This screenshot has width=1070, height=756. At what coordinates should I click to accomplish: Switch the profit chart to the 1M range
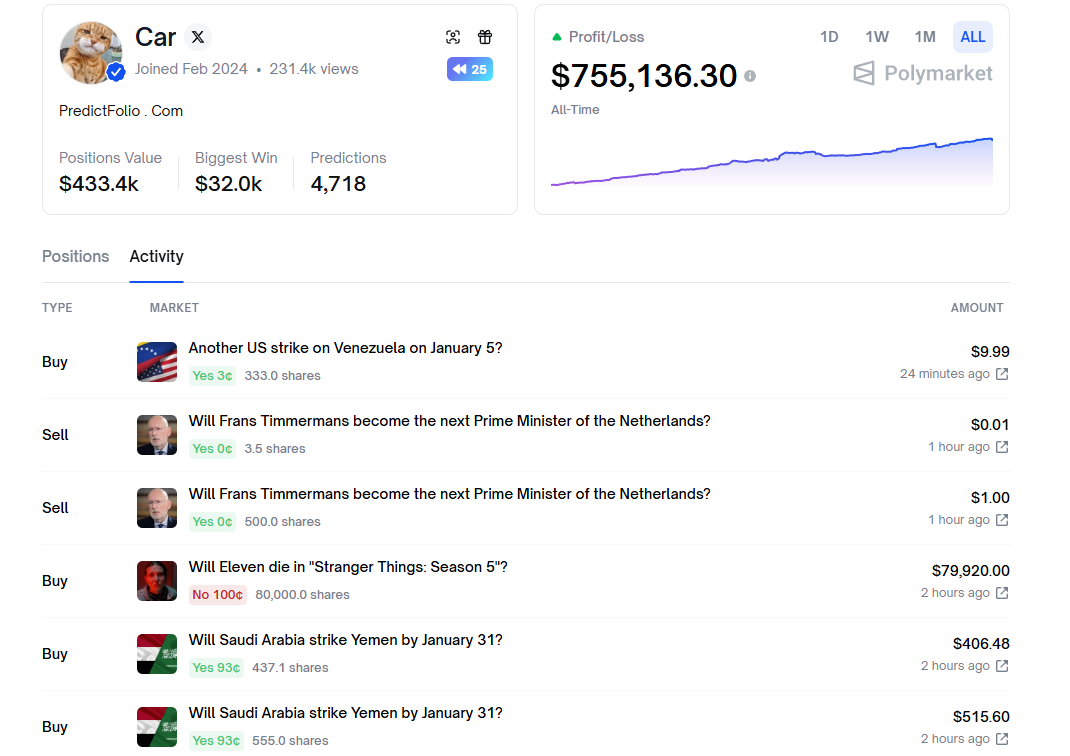(x=925, y=37)
